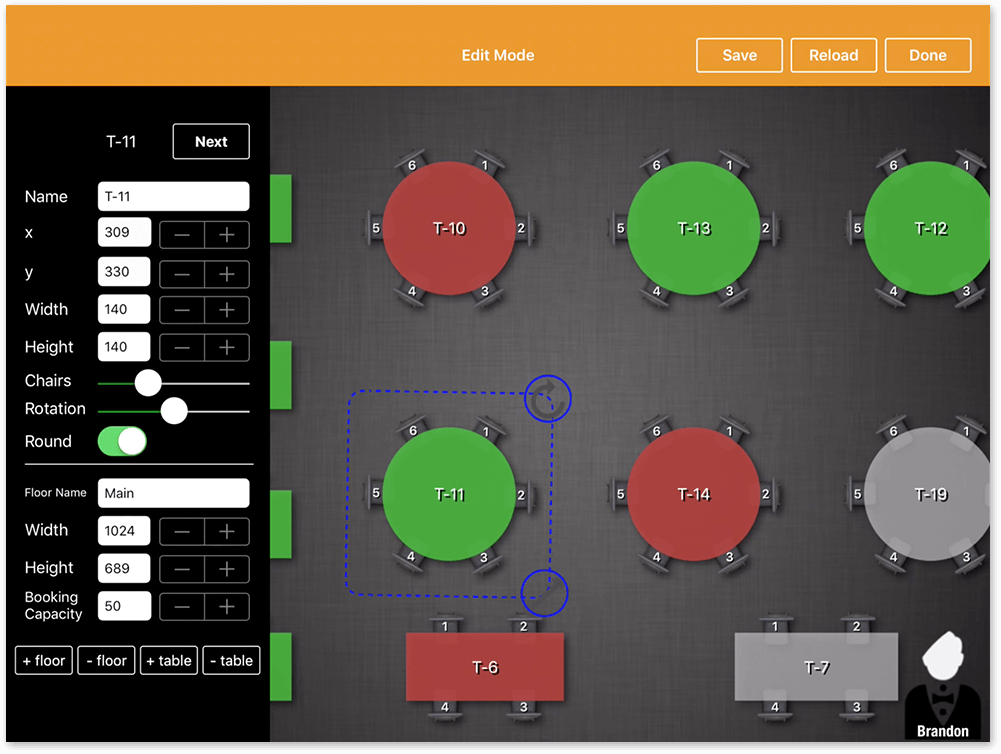Select the Brandon waiter avatar icon
This screenshot has height=754, width=1001.
[943, 685]
